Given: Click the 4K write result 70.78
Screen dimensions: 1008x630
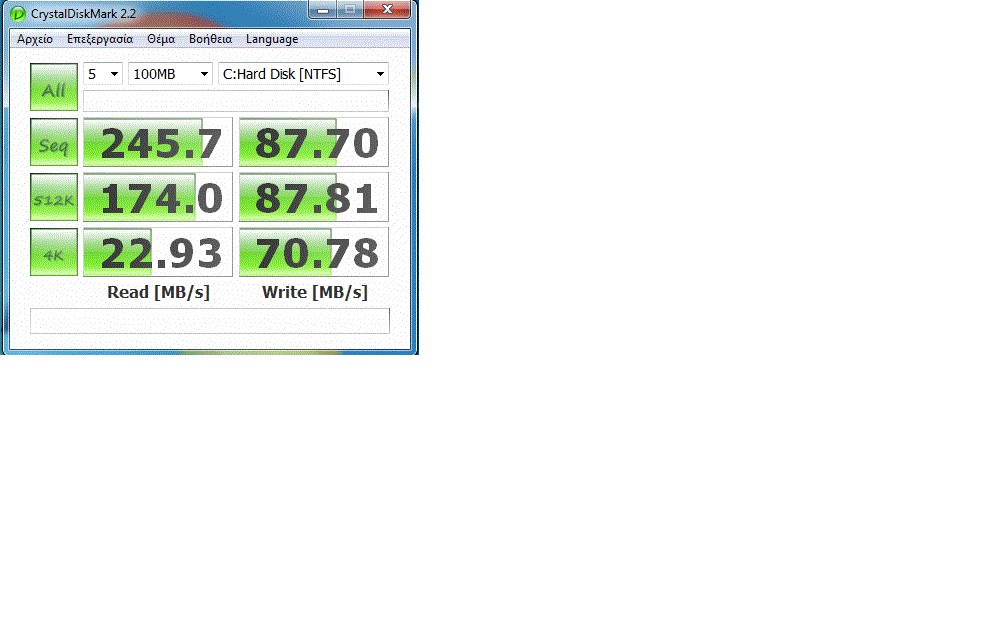Looking at the screenshot, I should 314,252.
